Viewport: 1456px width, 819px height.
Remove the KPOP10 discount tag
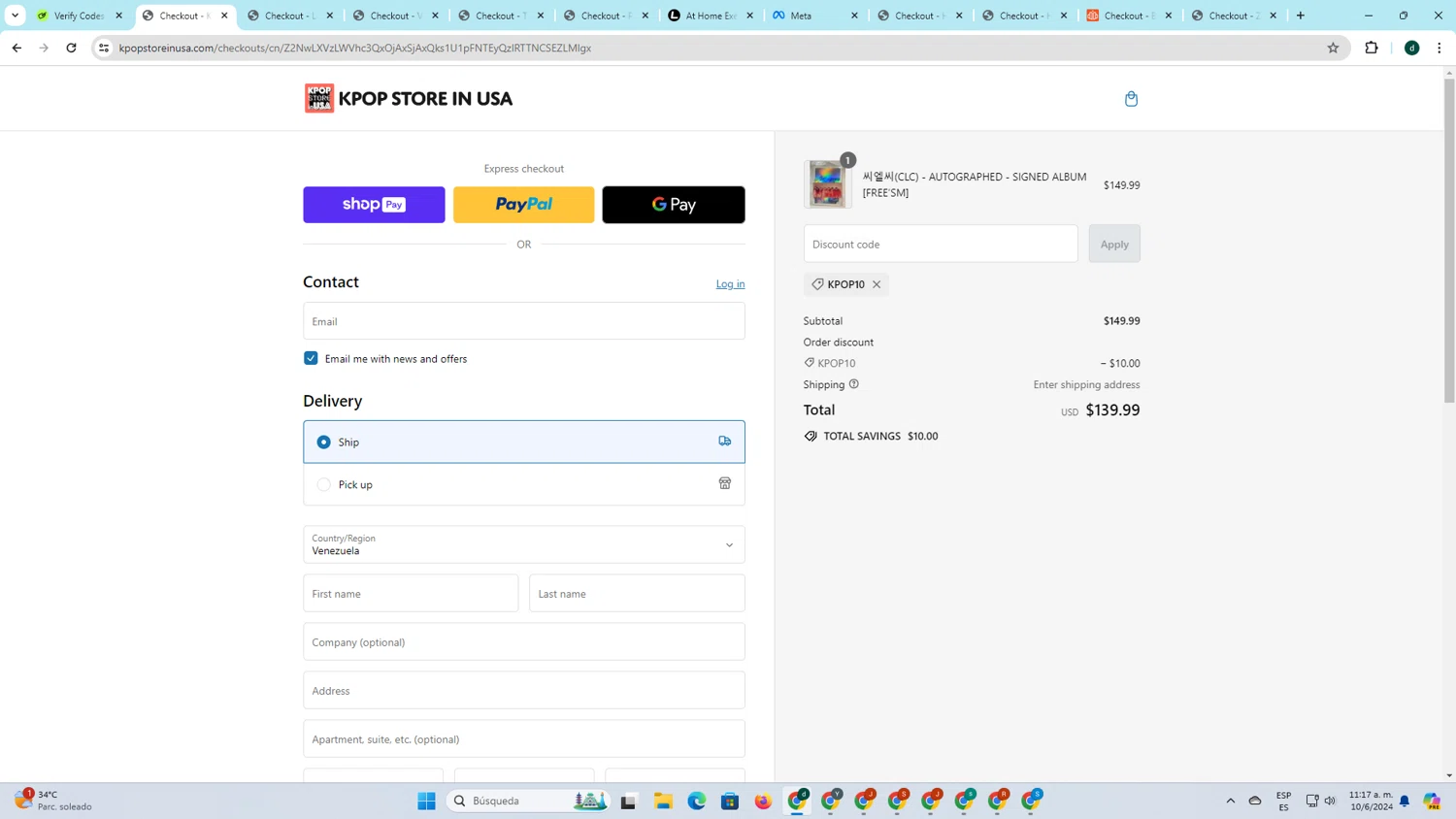coord(877,284)
